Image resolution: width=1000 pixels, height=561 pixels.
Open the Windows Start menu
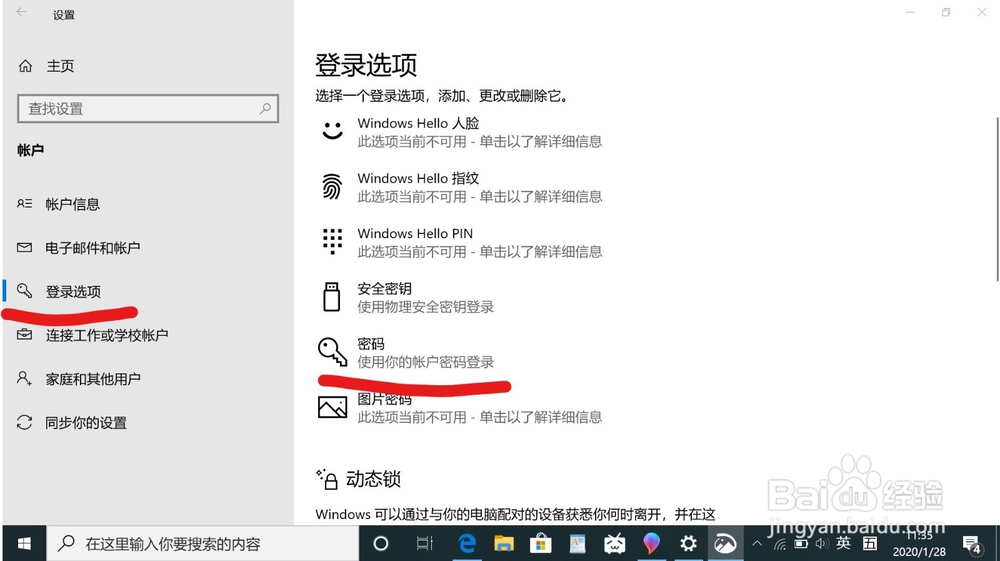click(24, 543)
